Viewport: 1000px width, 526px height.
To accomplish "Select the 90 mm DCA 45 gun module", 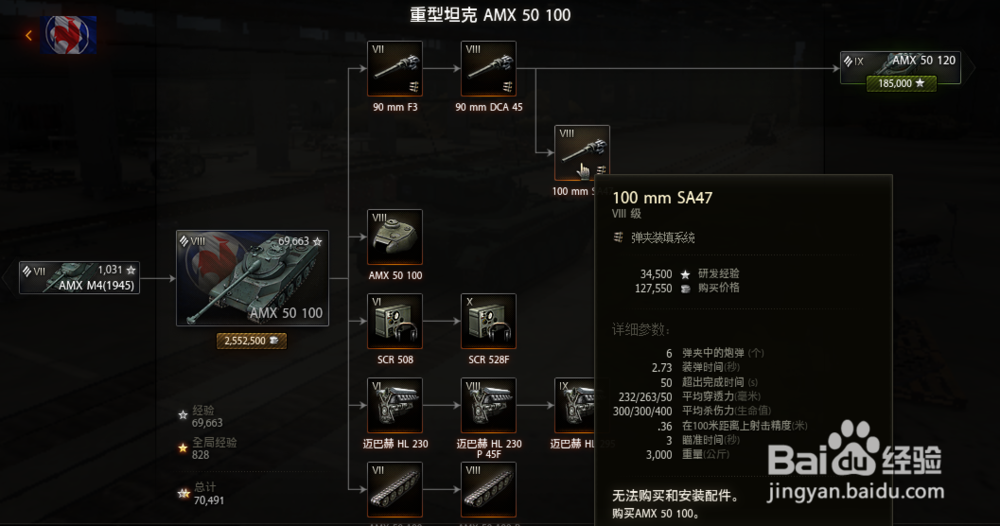I will point(489,69).
